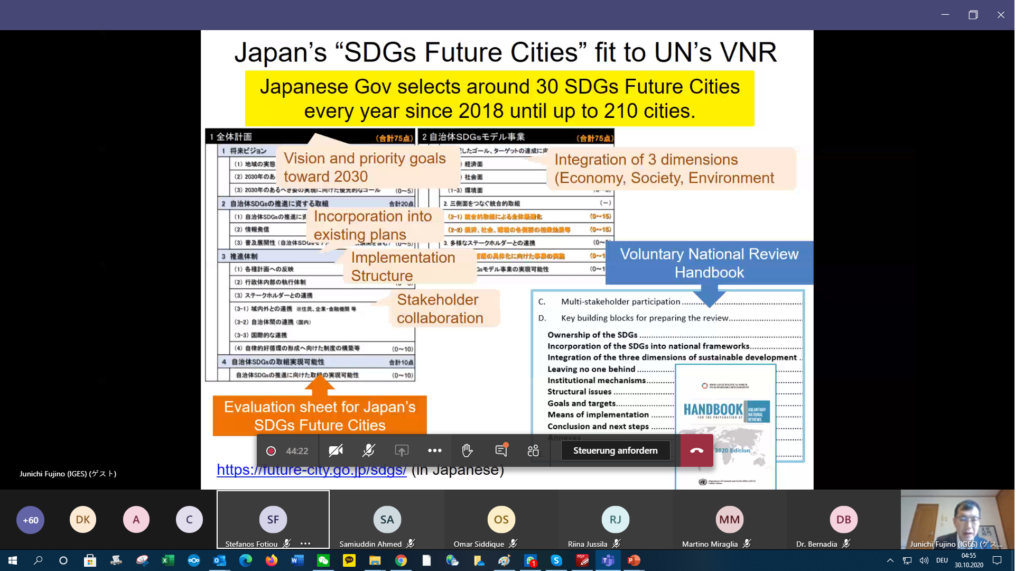Screen dimensions: 1024x571
Task: Open Excel from the Windows taskbar
Action: tap(168, 561)
